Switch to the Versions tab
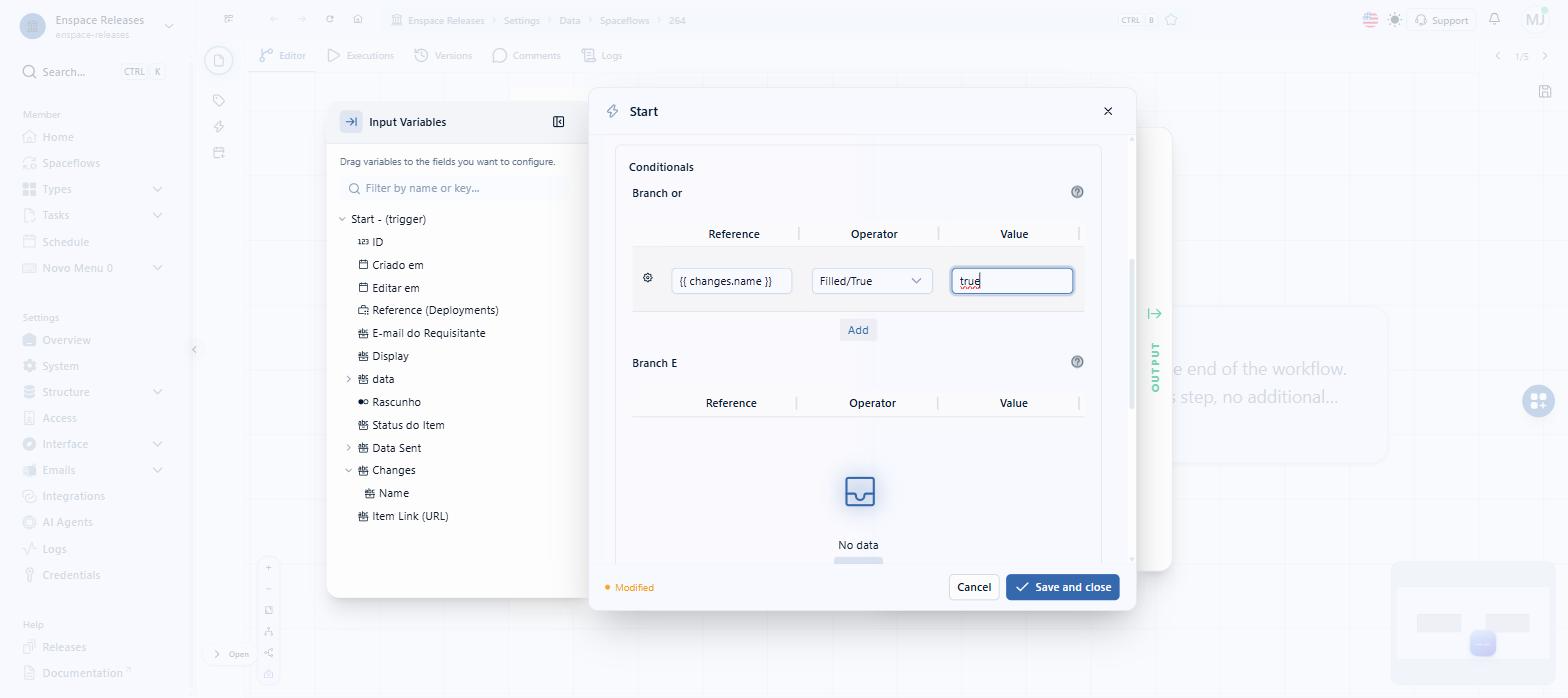The width and height of the screenshot is (1568, 698). (443, 55)
